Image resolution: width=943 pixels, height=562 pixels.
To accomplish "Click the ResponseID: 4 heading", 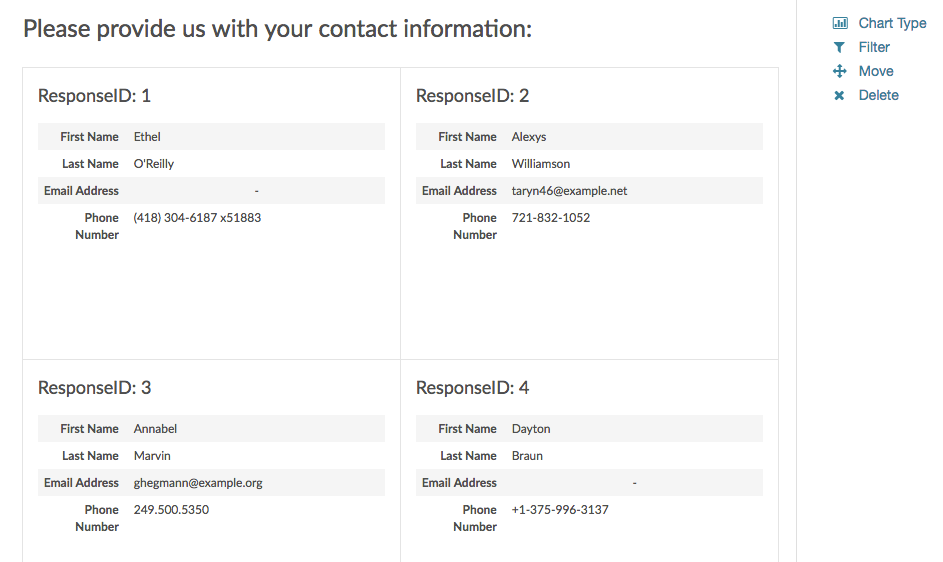I will (x=472, y=388).
